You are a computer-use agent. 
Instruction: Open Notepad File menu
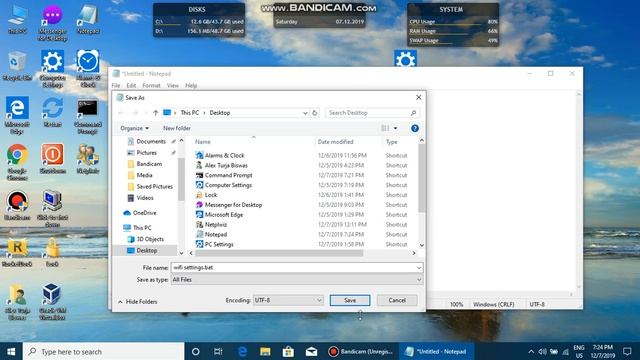(x=116, y=85)
